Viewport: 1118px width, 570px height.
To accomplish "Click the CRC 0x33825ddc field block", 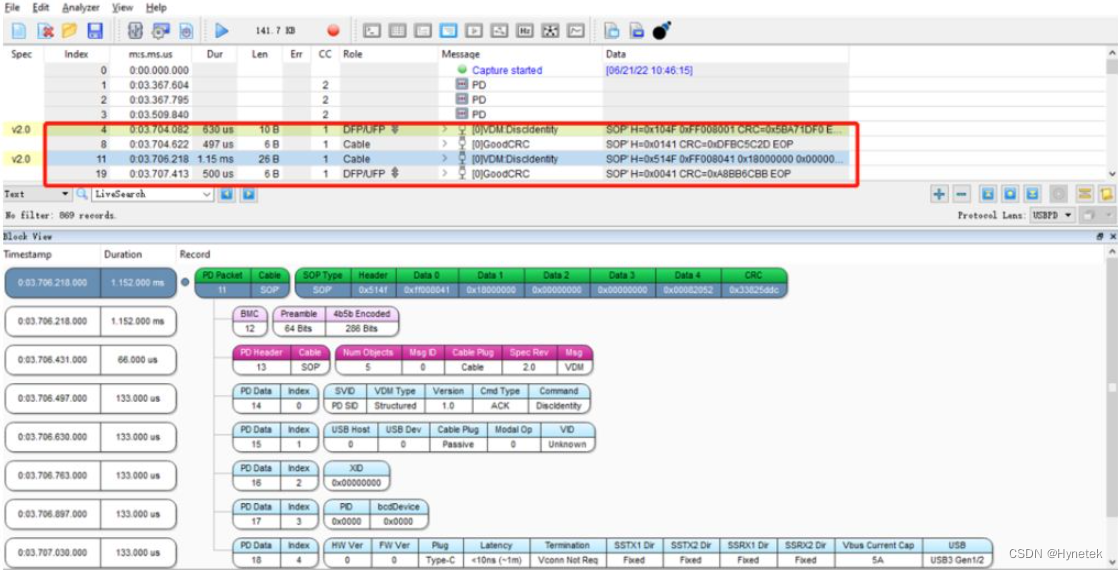I will pyautogui.click(x=754, y=283).
